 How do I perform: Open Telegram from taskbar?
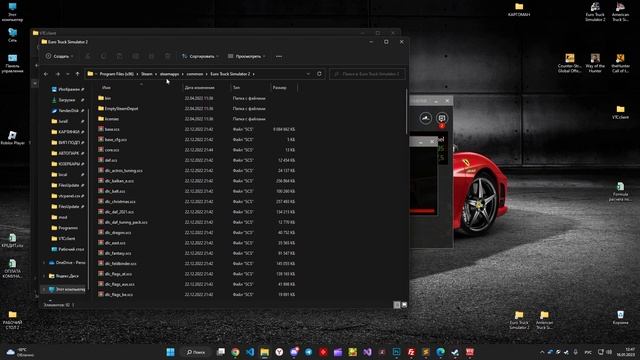coord(309,352)
